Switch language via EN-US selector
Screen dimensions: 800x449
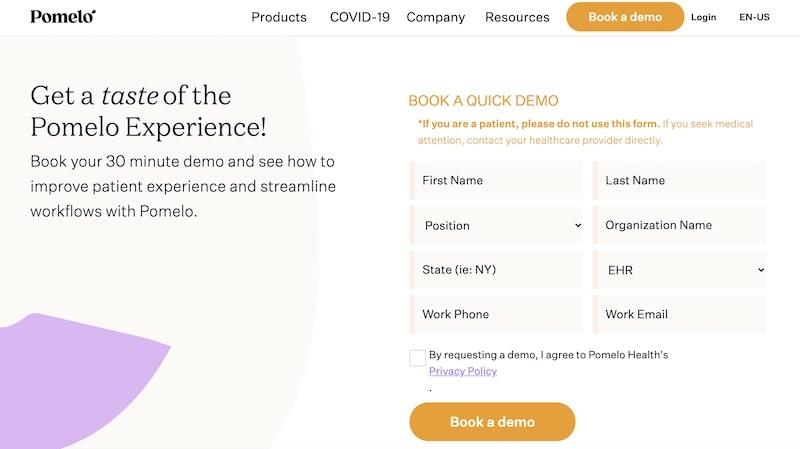(754, 17)
